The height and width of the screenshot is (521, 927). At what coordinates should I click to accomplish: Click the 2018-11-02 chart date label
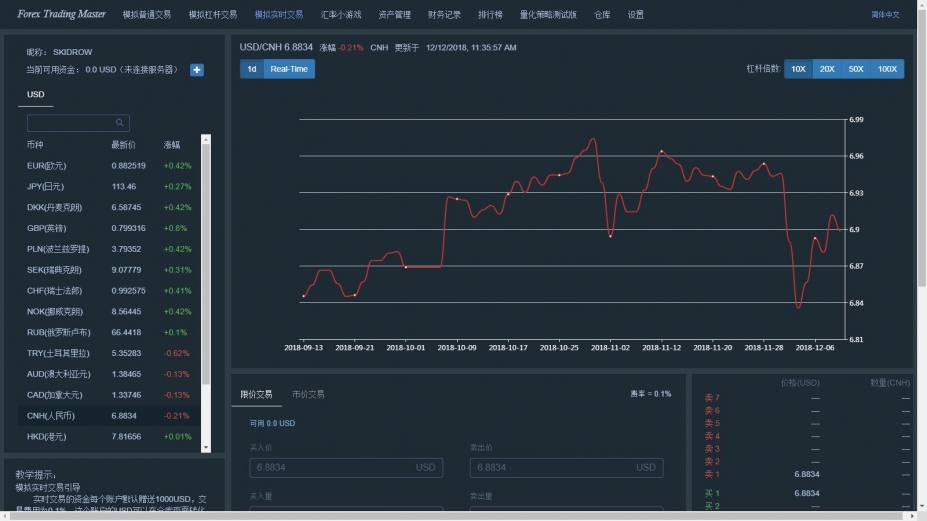[x=610, y=348]
